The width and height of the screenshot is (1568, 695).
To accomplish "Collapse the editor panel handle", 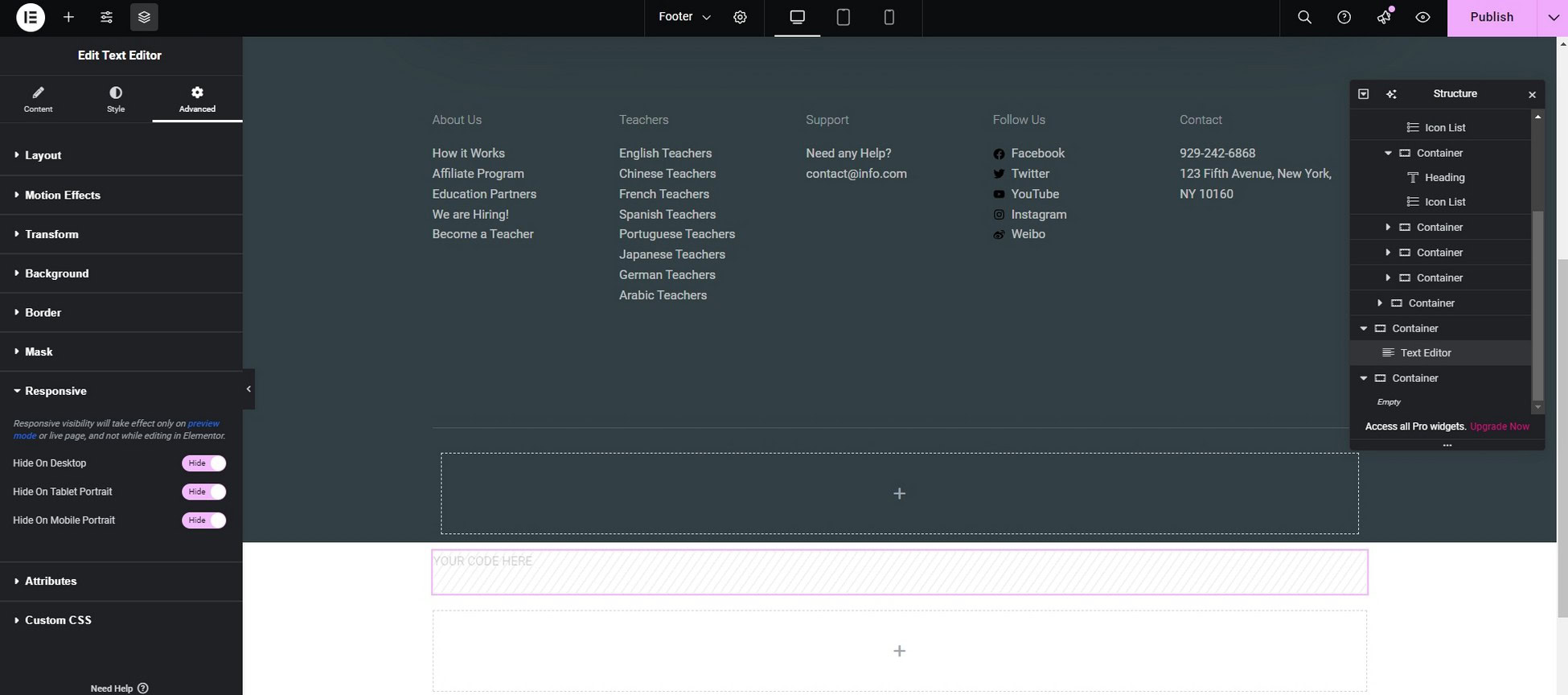I will pyautogui.click(x=248, y=389).
